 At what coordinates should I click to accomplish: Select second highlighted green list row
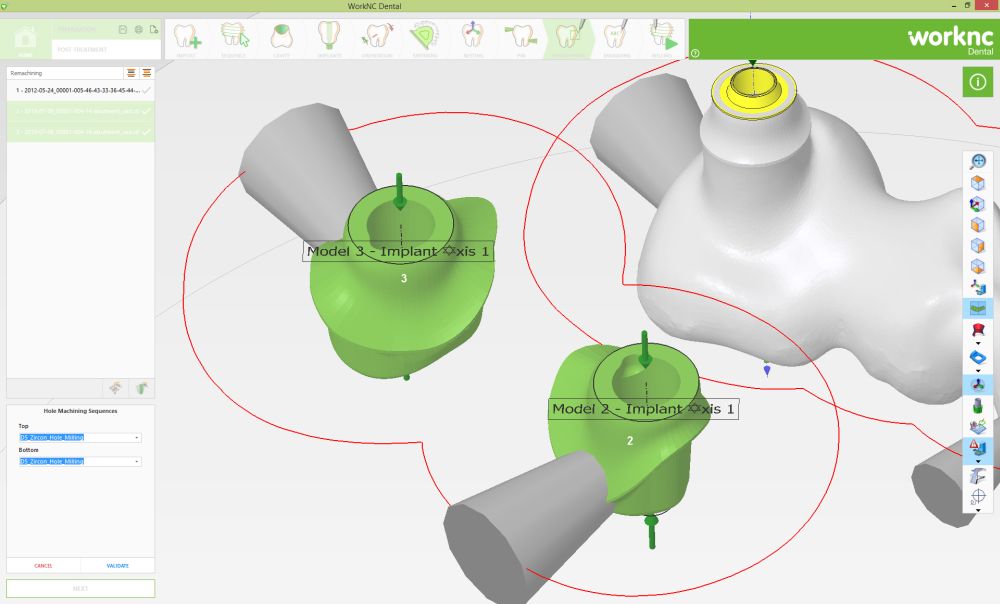pyautogui.click(x=80, y=111)
